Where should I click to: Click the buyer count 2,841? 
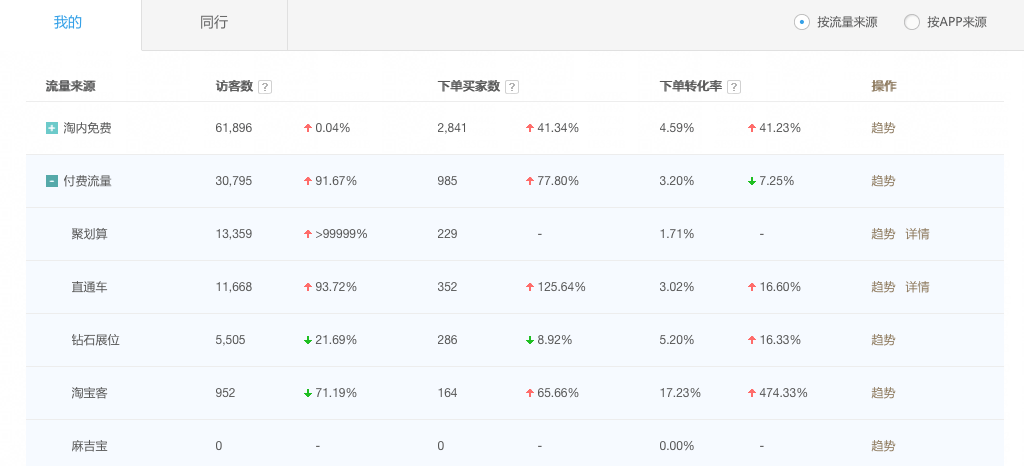pos(452,128)
